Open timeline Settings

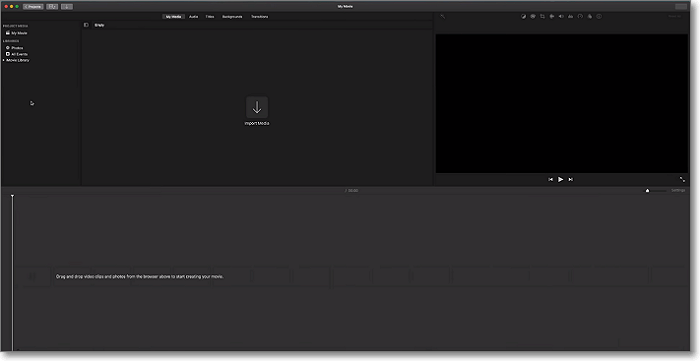click(x=678, y=191)
